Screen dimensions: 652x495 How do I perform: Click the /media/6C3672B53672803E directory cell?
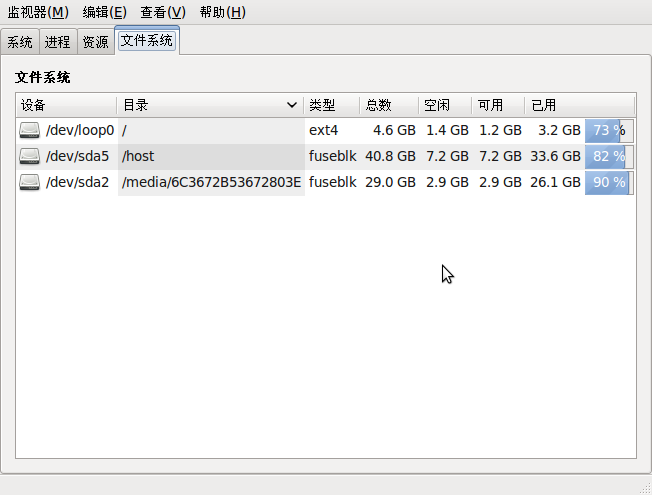click(211, 183)
